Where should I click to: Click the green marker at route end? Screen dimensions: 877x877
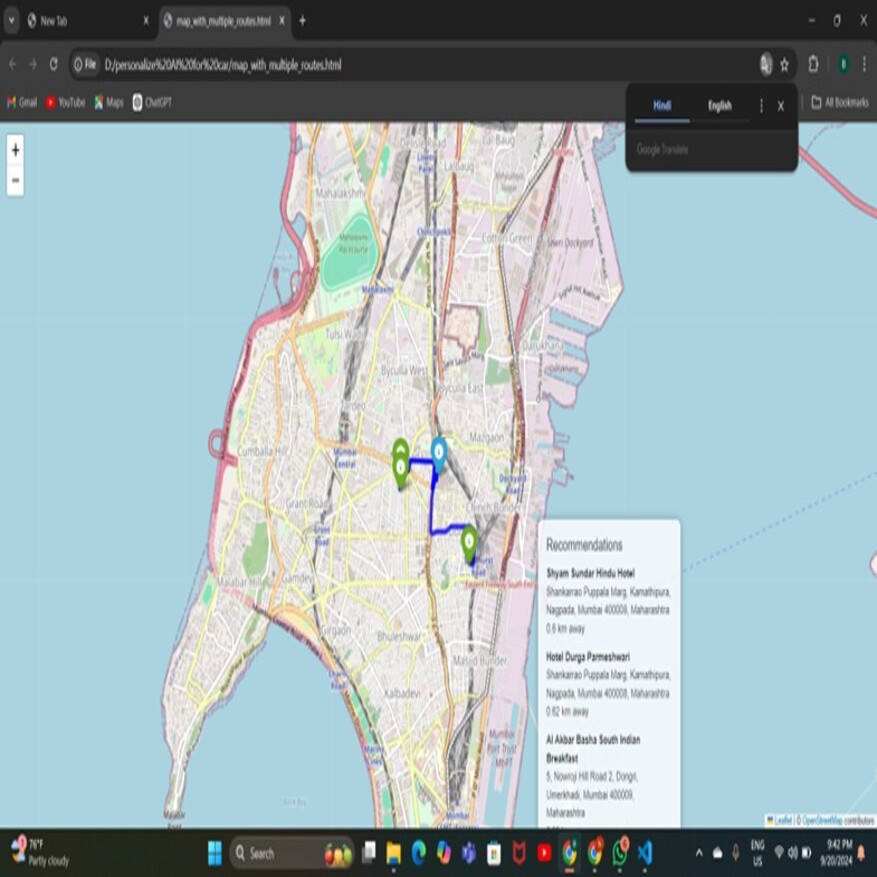(469, 543)
